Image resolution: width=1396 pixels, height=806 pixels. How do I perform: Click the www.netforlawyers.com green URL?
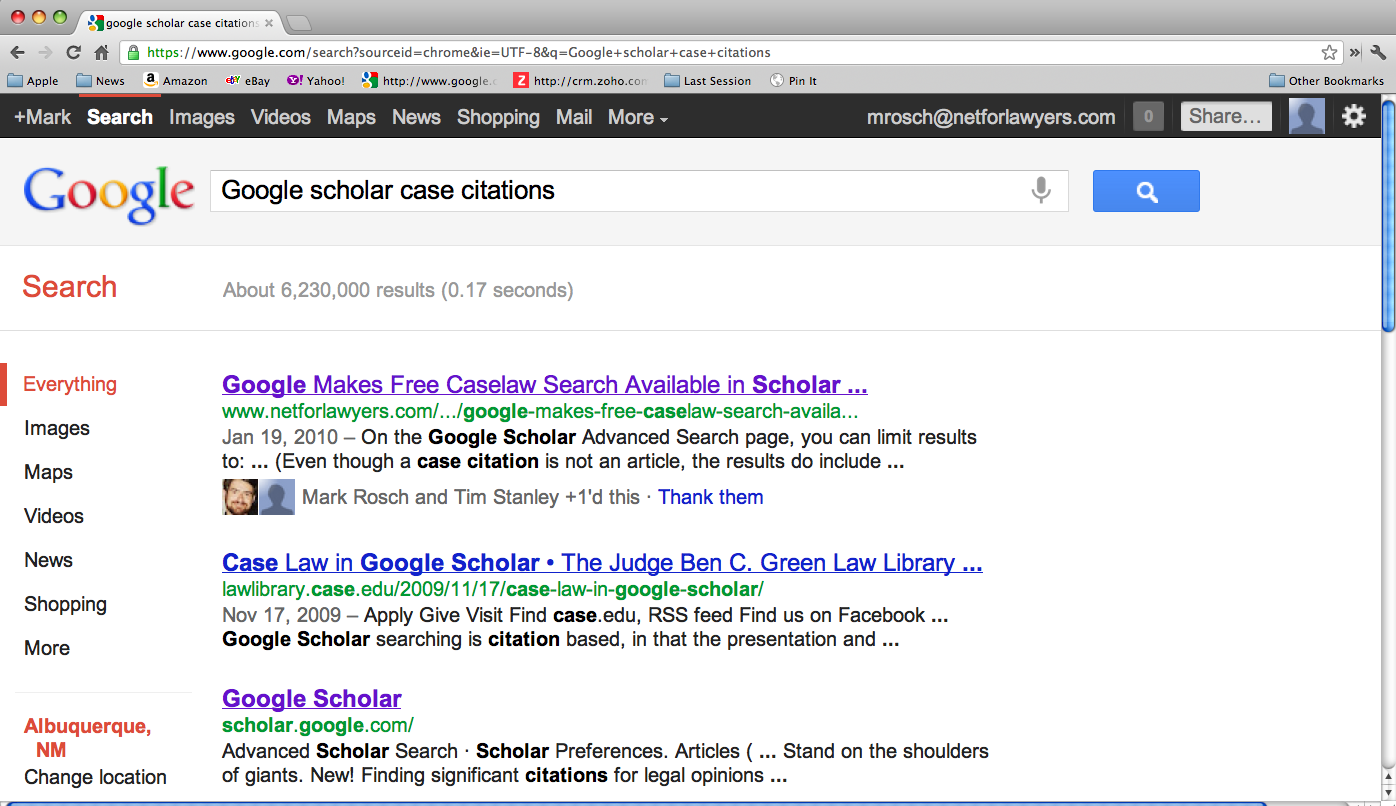[x=540, y=411]
